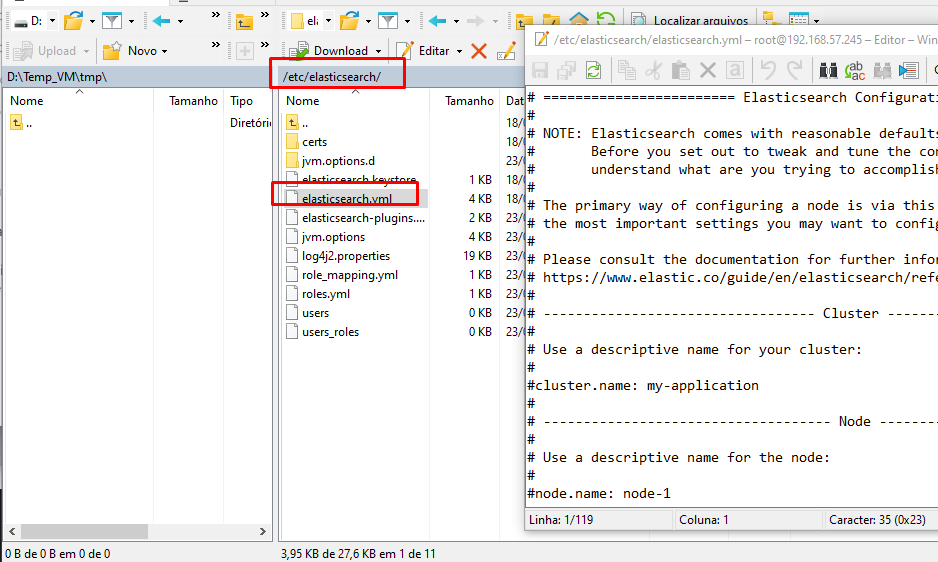
Task: Click the home directory icon in remote toolbar
Action: 578,20
